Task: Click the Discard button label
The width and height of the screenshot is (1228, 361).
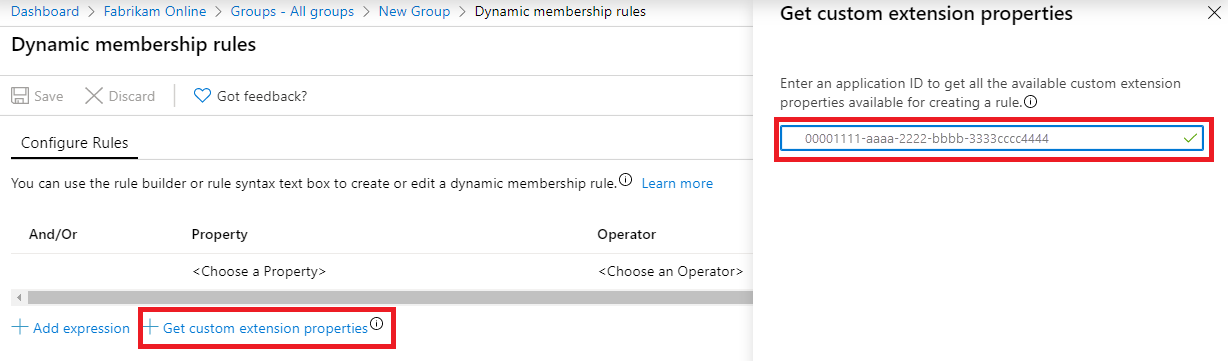Action: point(132,97)
